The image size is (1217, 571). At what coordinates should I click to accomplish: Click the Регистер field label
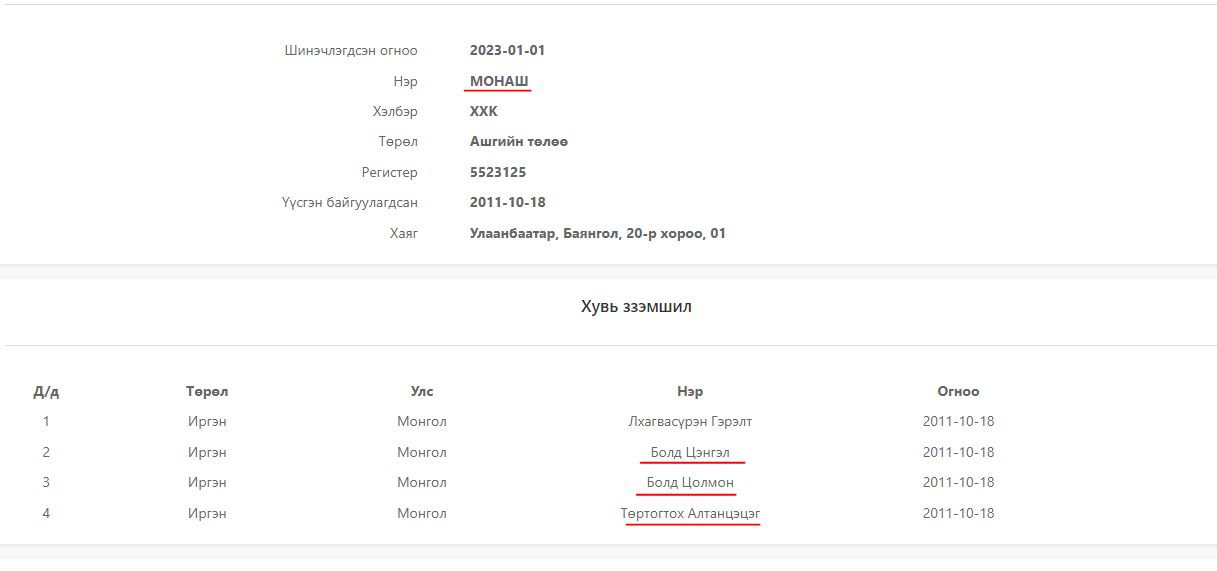(389, 172)
